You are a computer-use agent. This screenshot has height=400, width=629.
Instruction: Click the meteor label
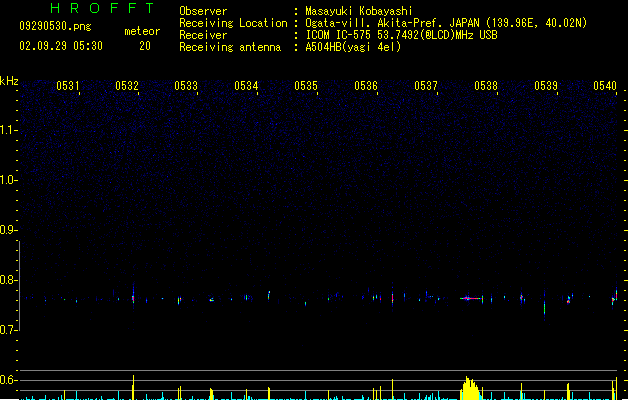tap(142, 31)
